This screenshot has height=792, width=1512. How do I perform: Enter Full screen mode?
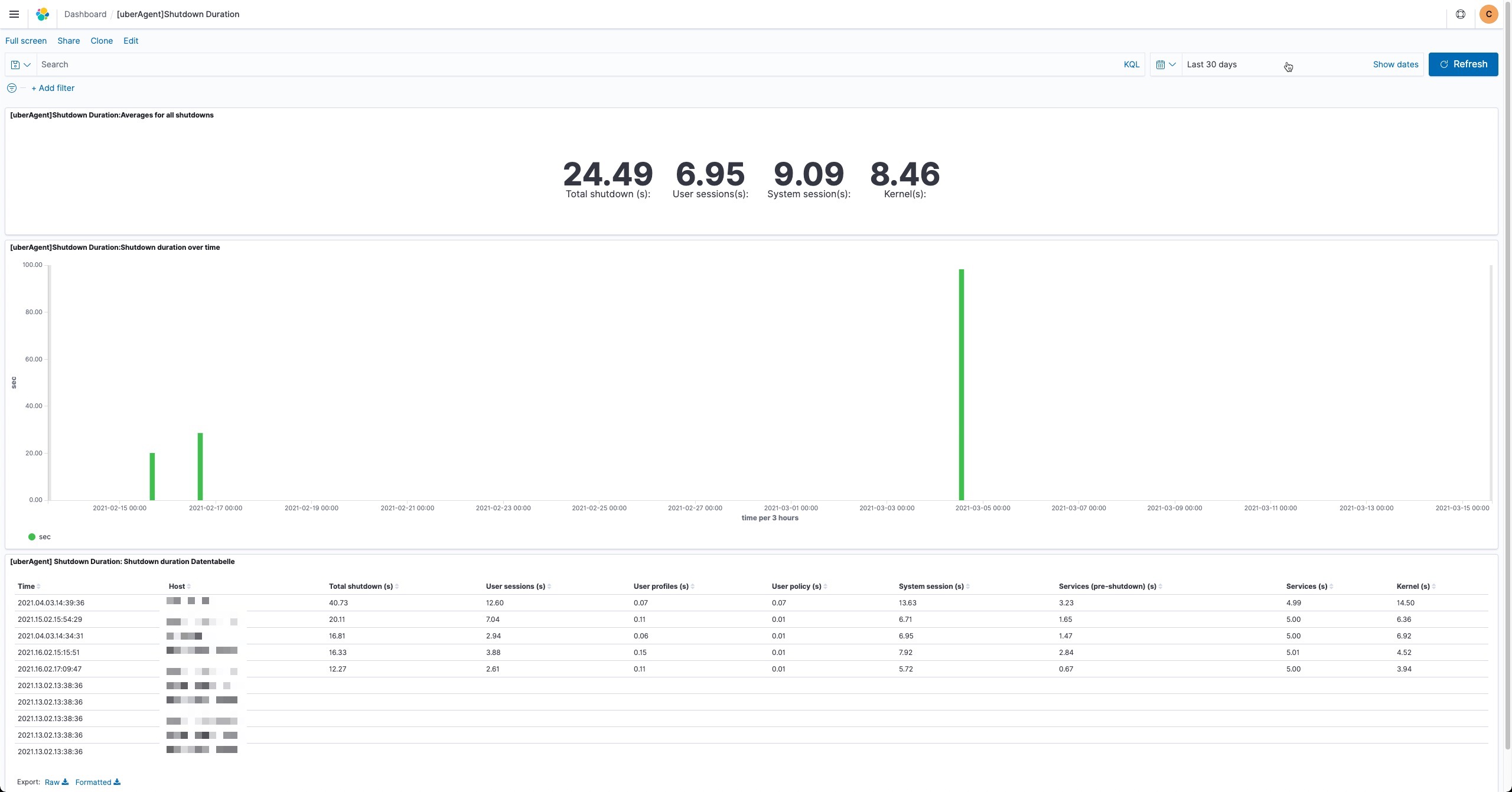[x=26, y=41]
